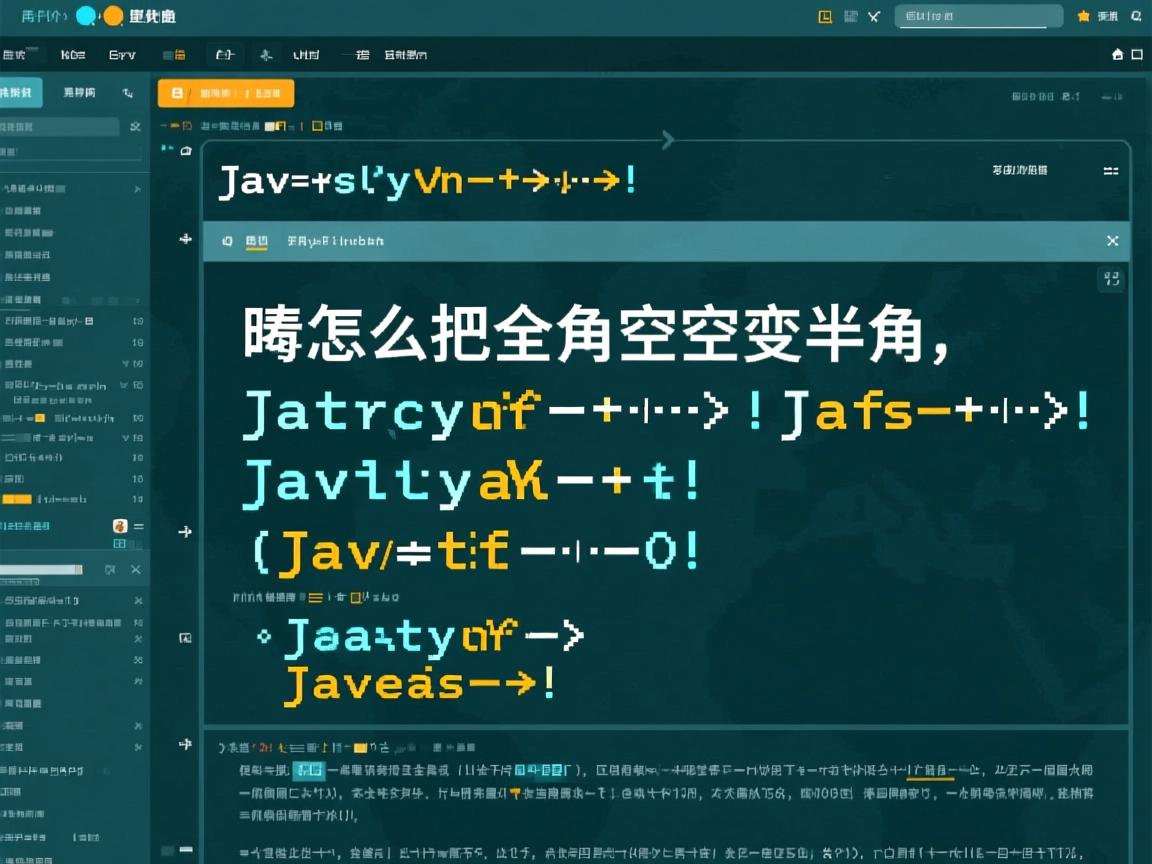This screenshot has width=1152, height=864.
Task: Open the filter icon beside the sidebar search field
Action: tap(136, 127)
